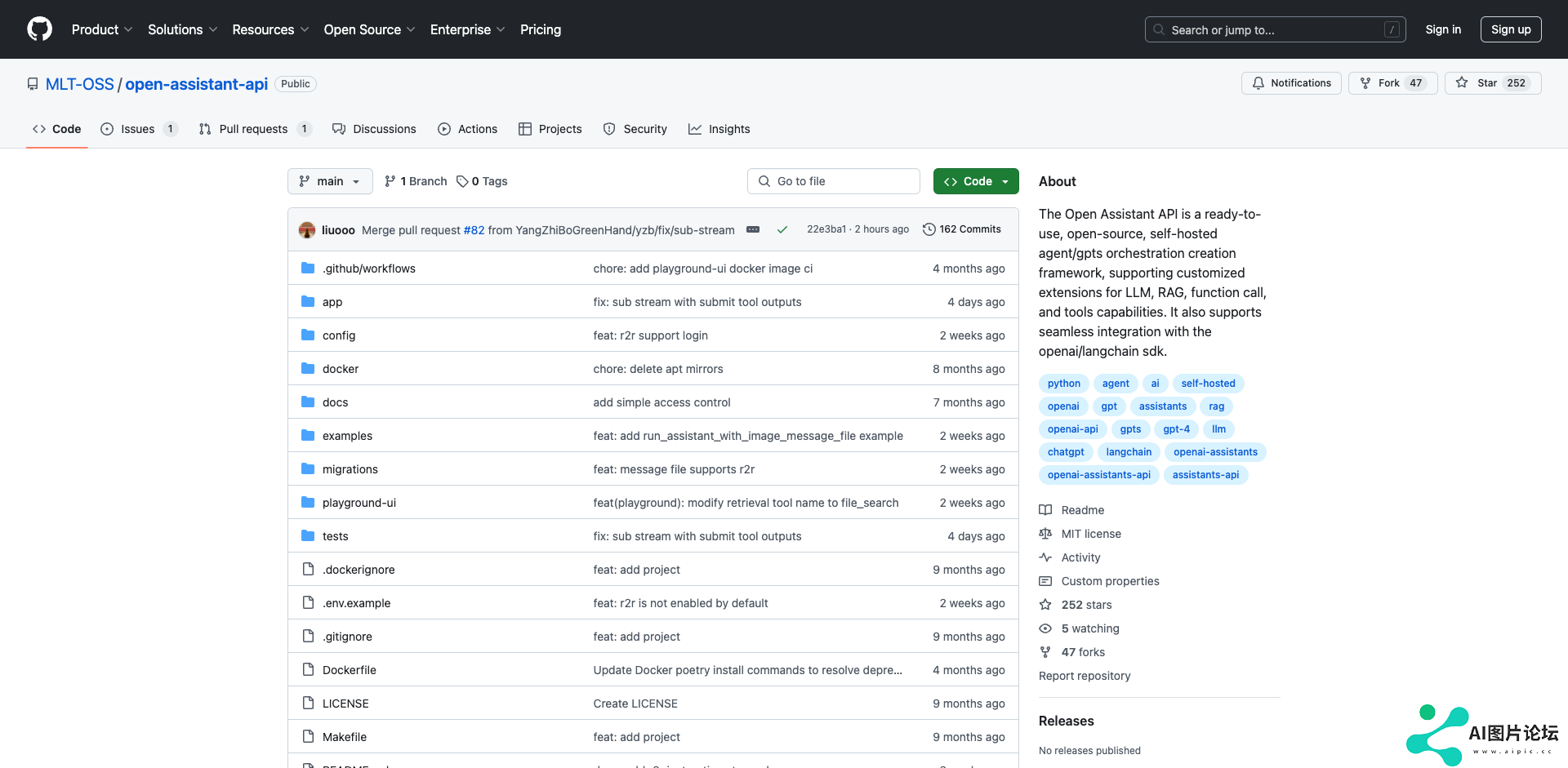
Task: Click the playground-ui folder icon
Action: coord(308,503)
